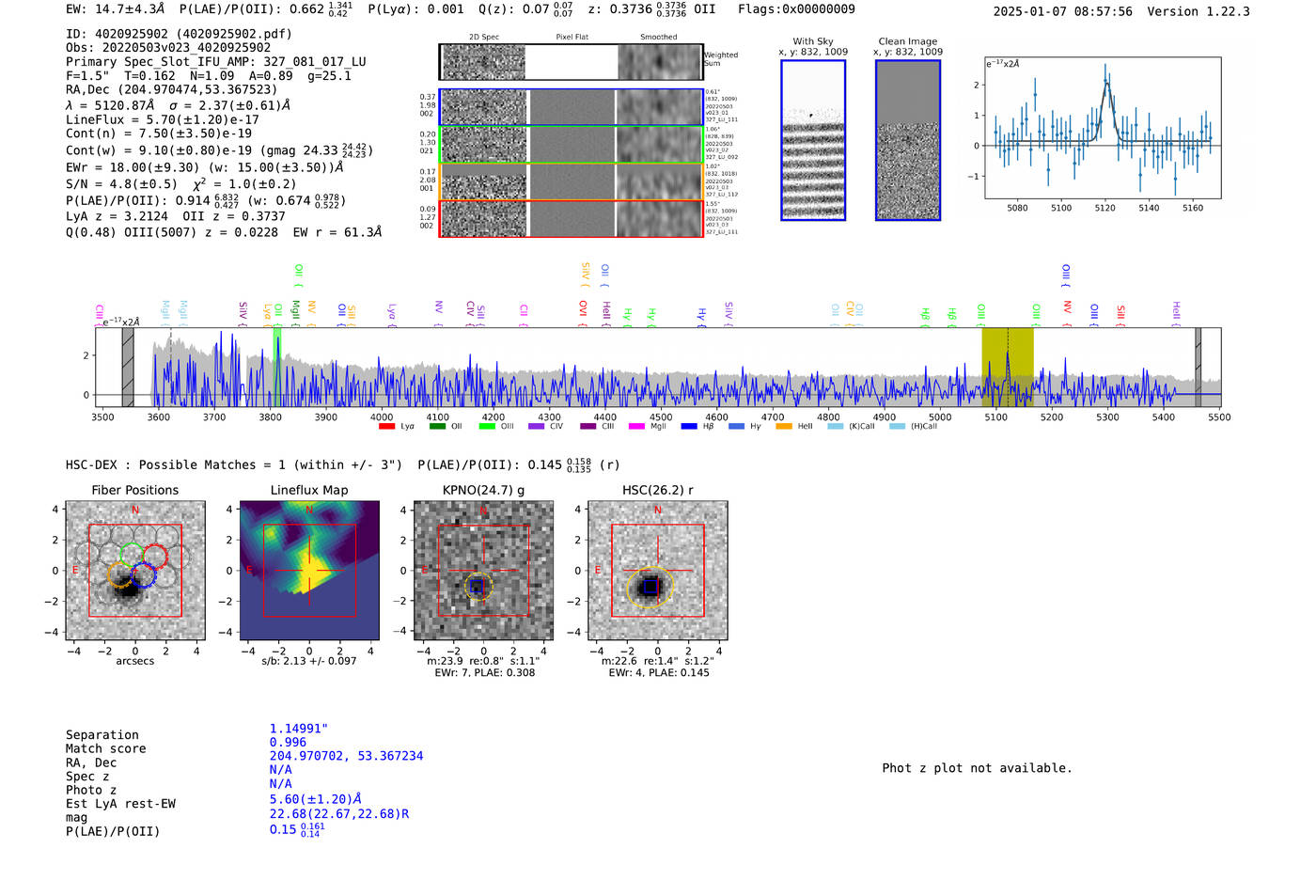Screen dimensions: 1316x896
Task: Click the Phot z plot not available message
Action: coord(977,768)
